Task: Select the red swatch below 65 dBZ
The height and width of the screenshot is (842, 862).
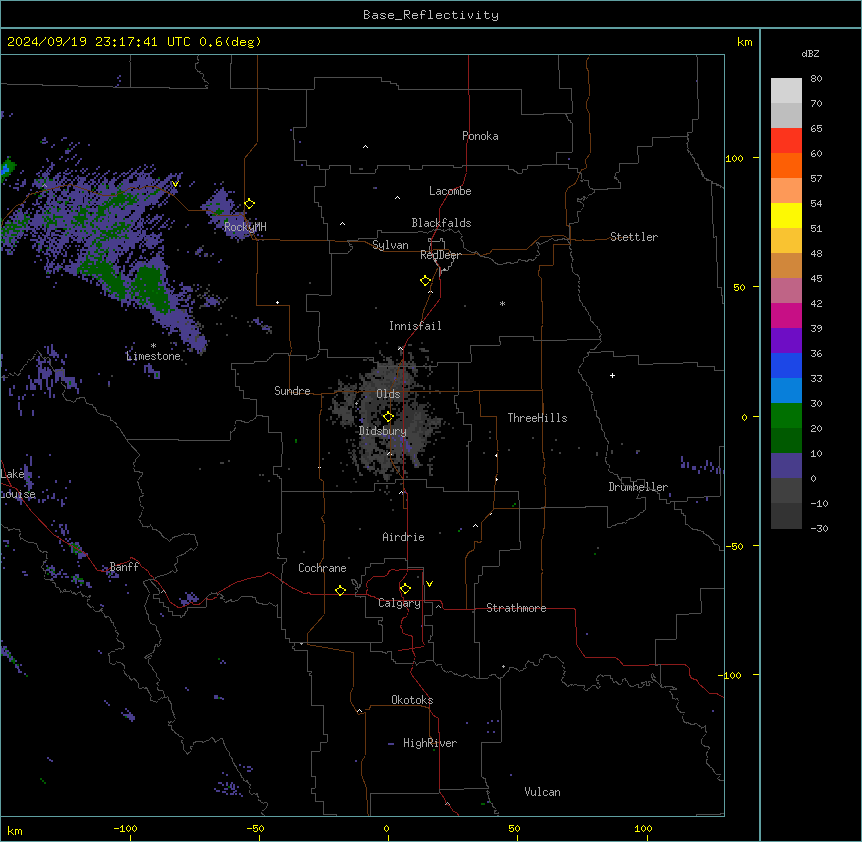Action: (786, 141)
